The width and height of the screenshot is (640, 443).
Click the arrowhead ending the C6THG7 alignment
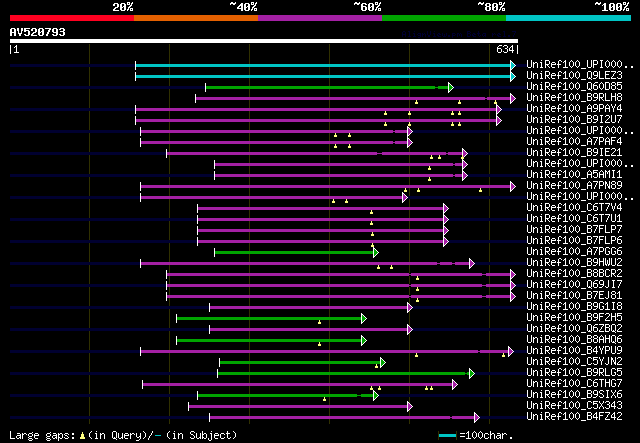(455, 385)
